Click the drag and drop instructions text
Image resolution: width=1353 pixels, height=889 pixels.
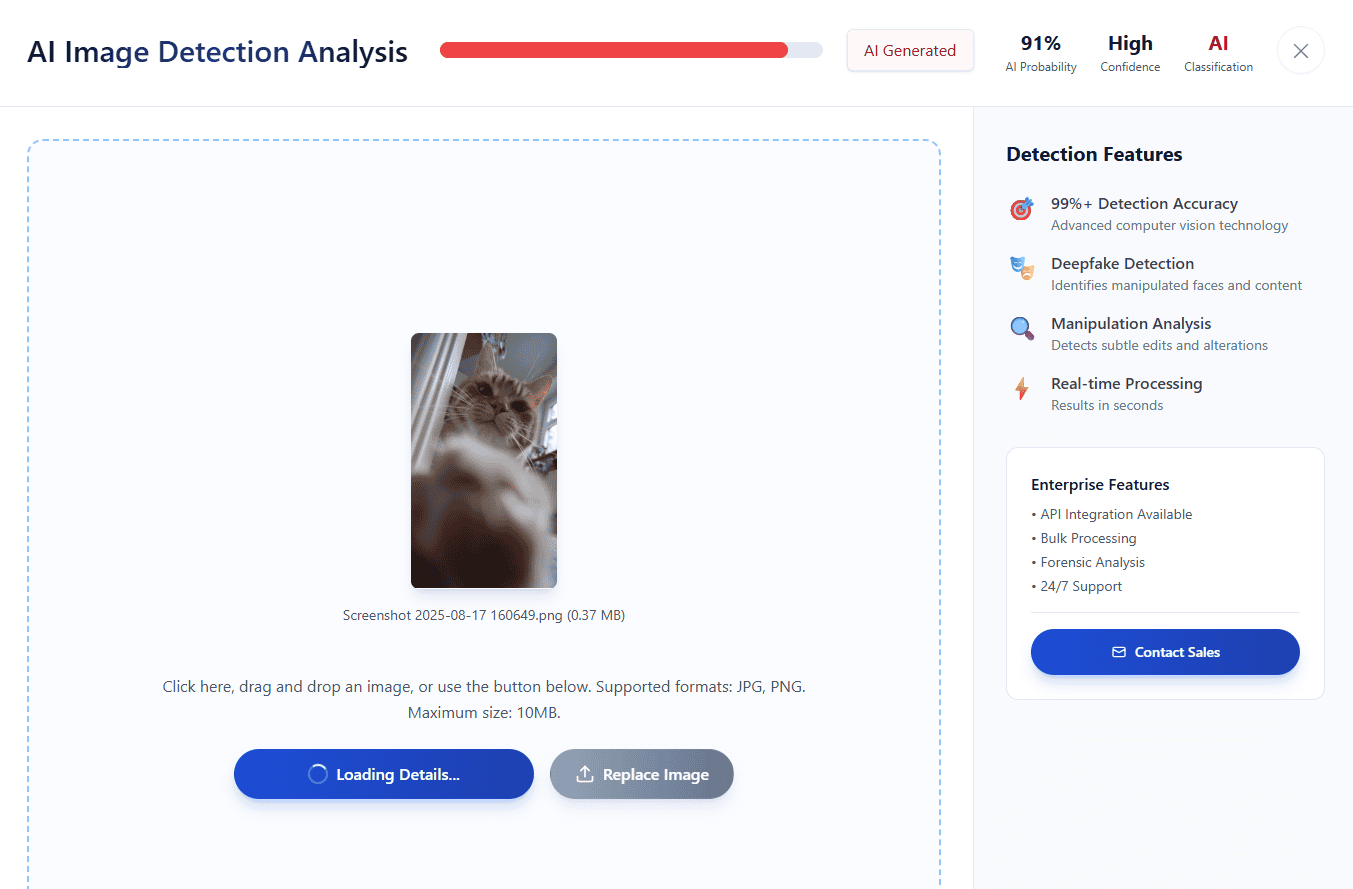(484, 700)
